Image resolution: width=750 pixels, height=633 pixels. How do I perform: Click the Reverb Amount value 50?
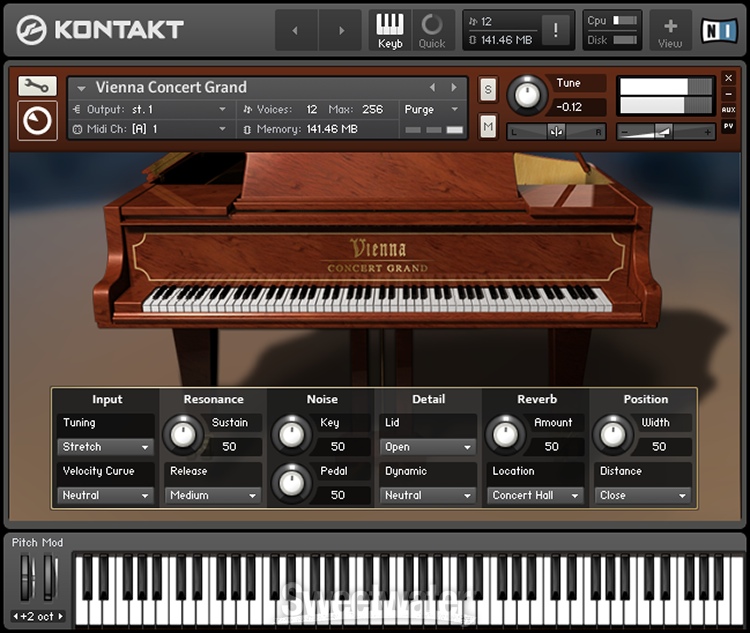(x=551, y=447)
